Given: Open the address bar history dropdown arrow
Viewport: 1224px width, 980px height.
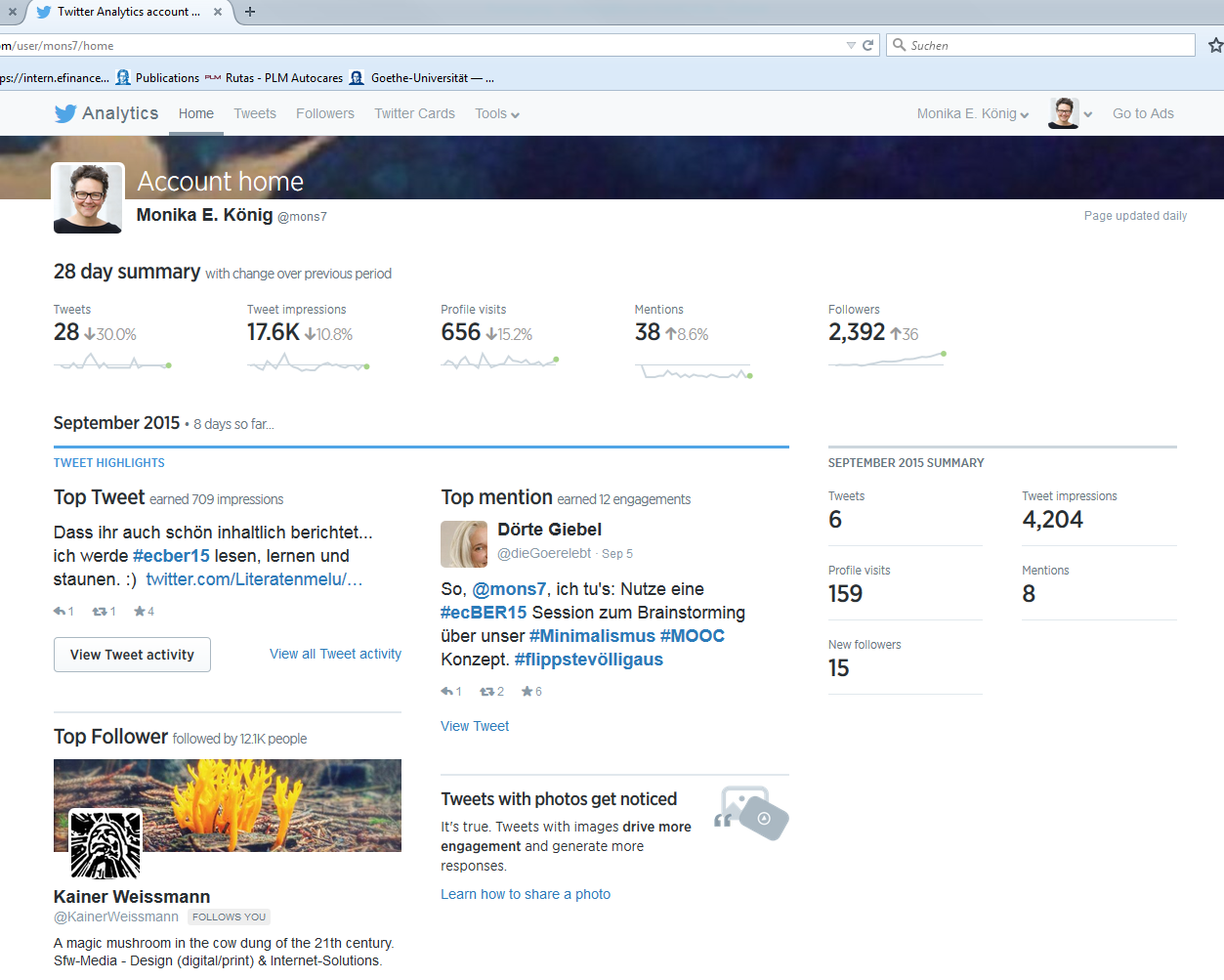Looking at the screenshot, I should tap(851, 45).
